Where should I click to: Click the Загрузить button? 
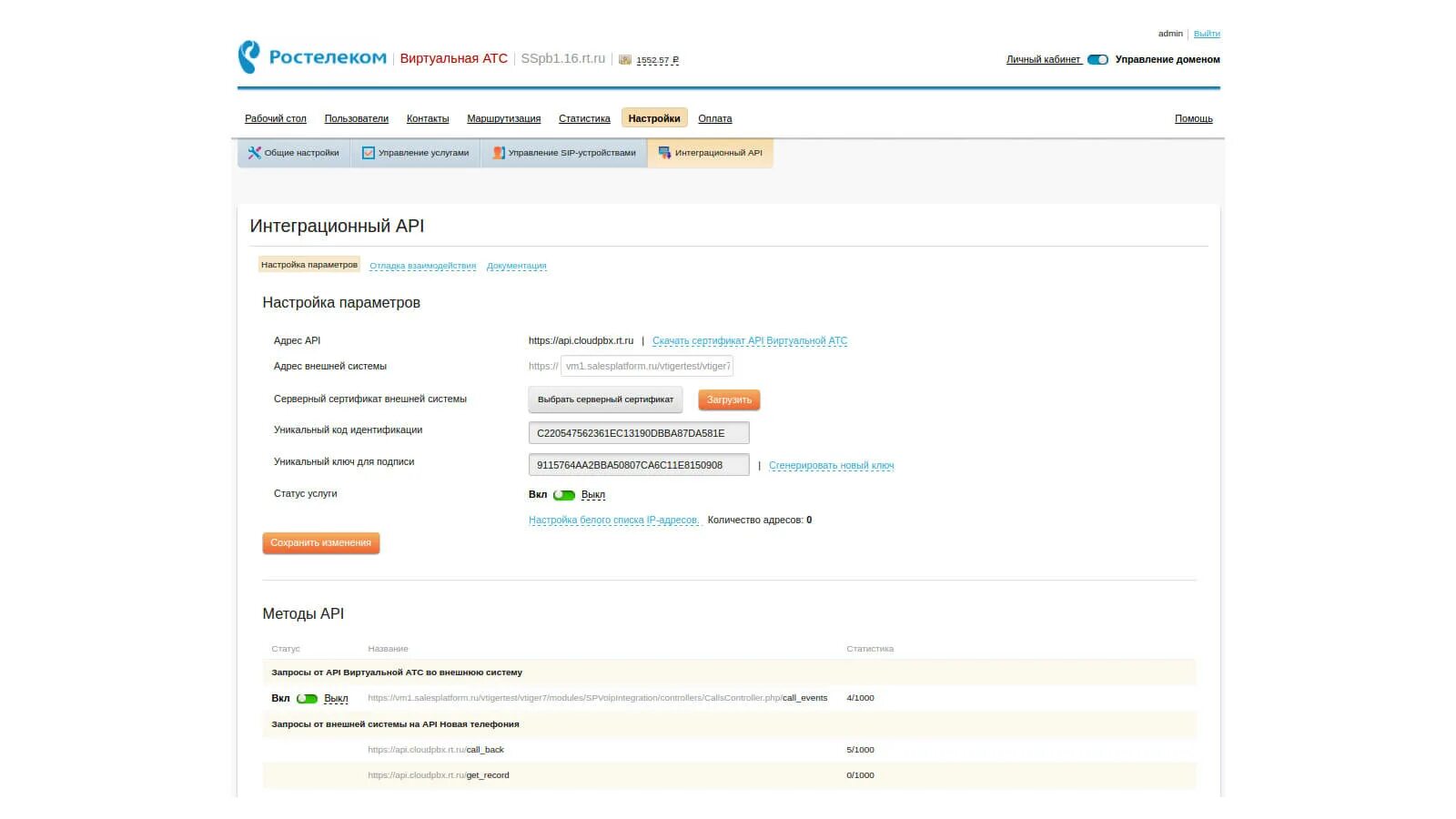click(729, 400)
